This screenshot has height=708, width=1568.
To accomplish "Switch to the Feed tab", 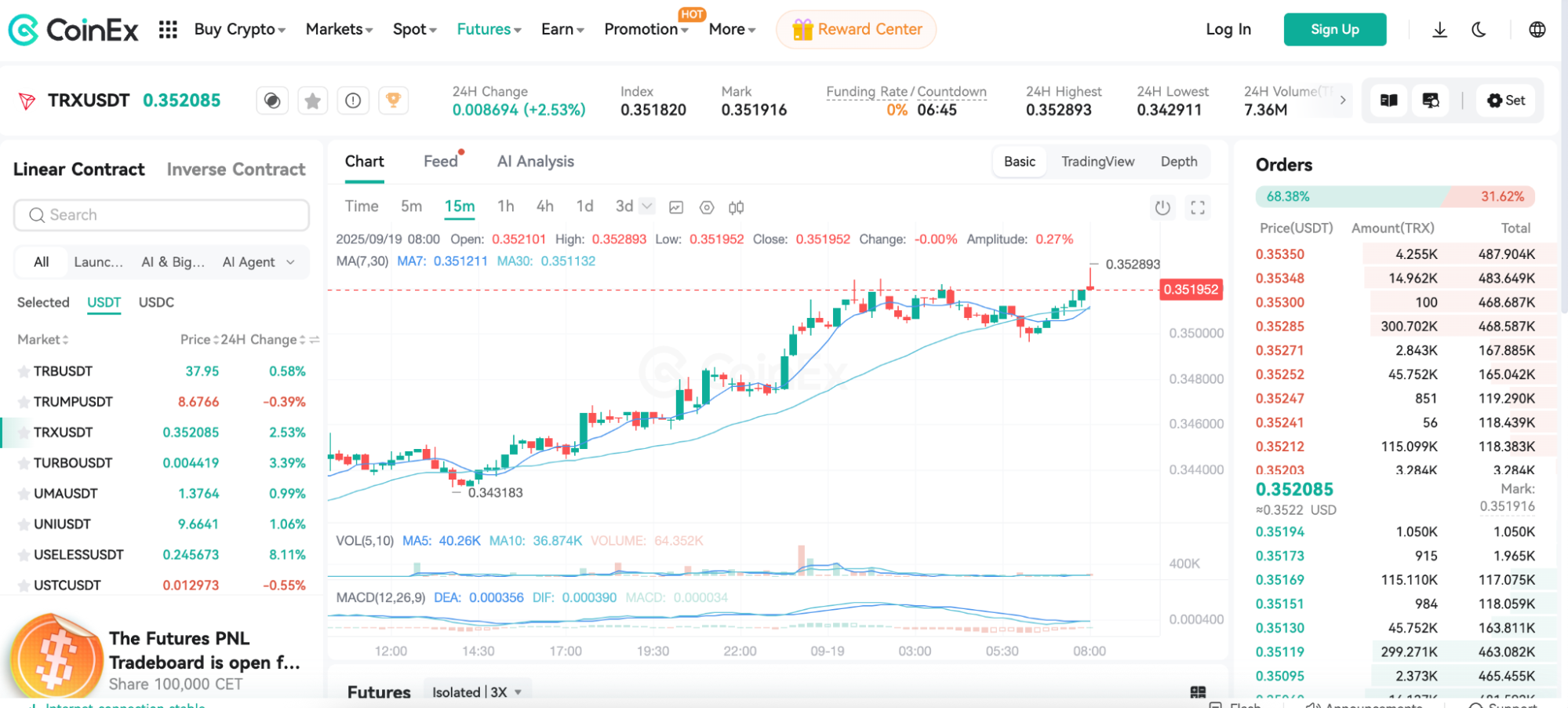I will click(441, 162).
